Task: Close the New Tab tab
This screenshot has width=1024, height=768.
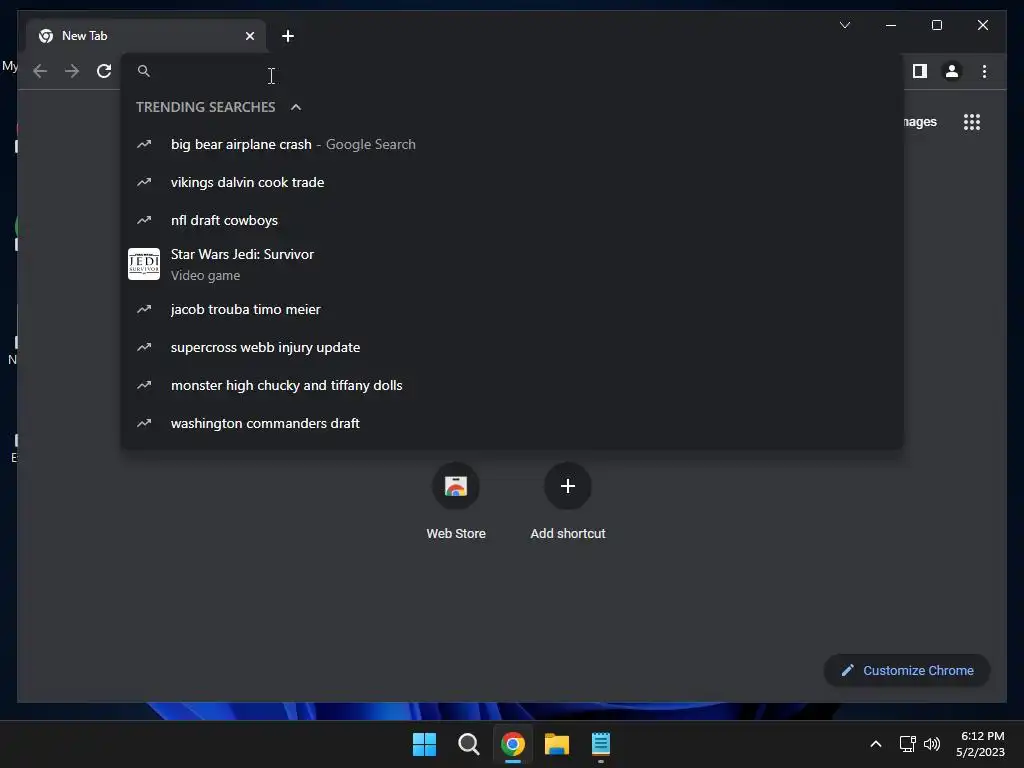Action: click(x=249, y=36)
